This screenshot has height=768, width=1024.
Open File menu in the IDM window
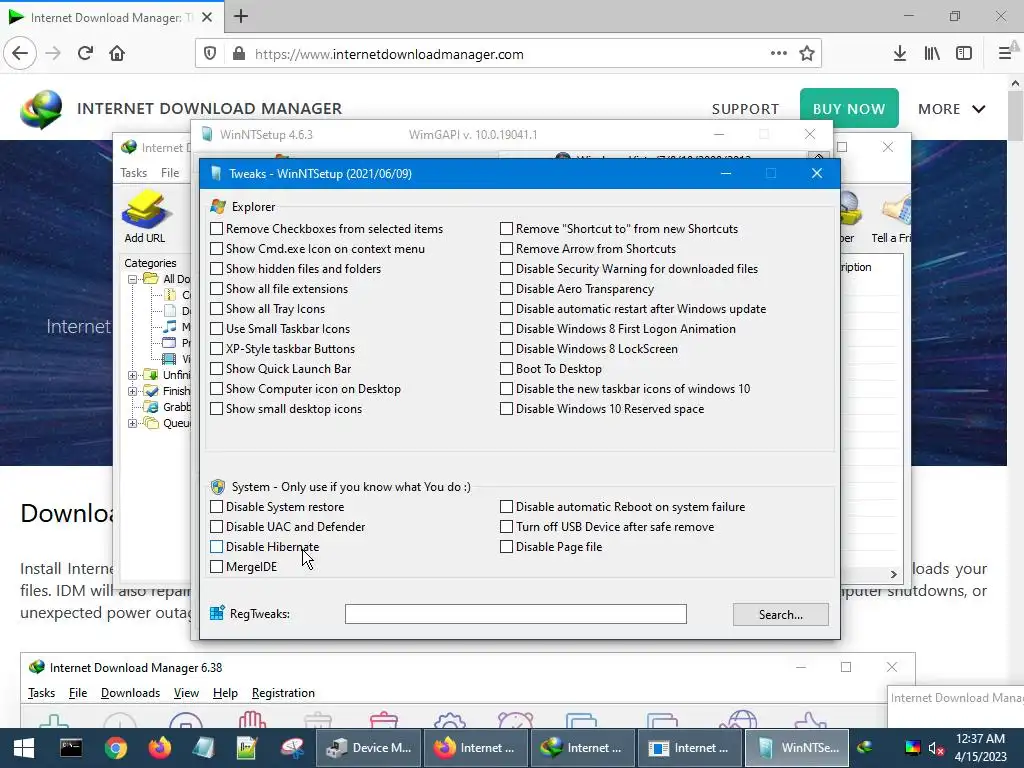(x=170, y=172)
